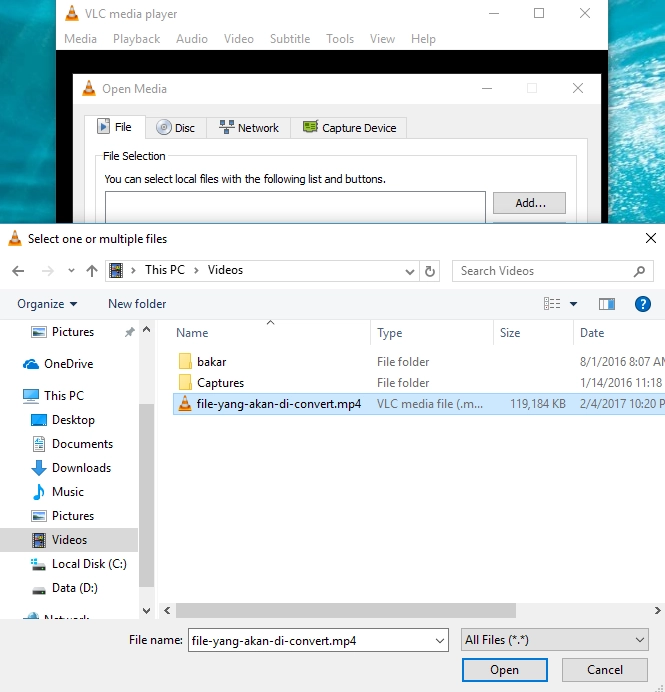Open the Organize menu
This screenshot has height=692, width=665.
47,304
